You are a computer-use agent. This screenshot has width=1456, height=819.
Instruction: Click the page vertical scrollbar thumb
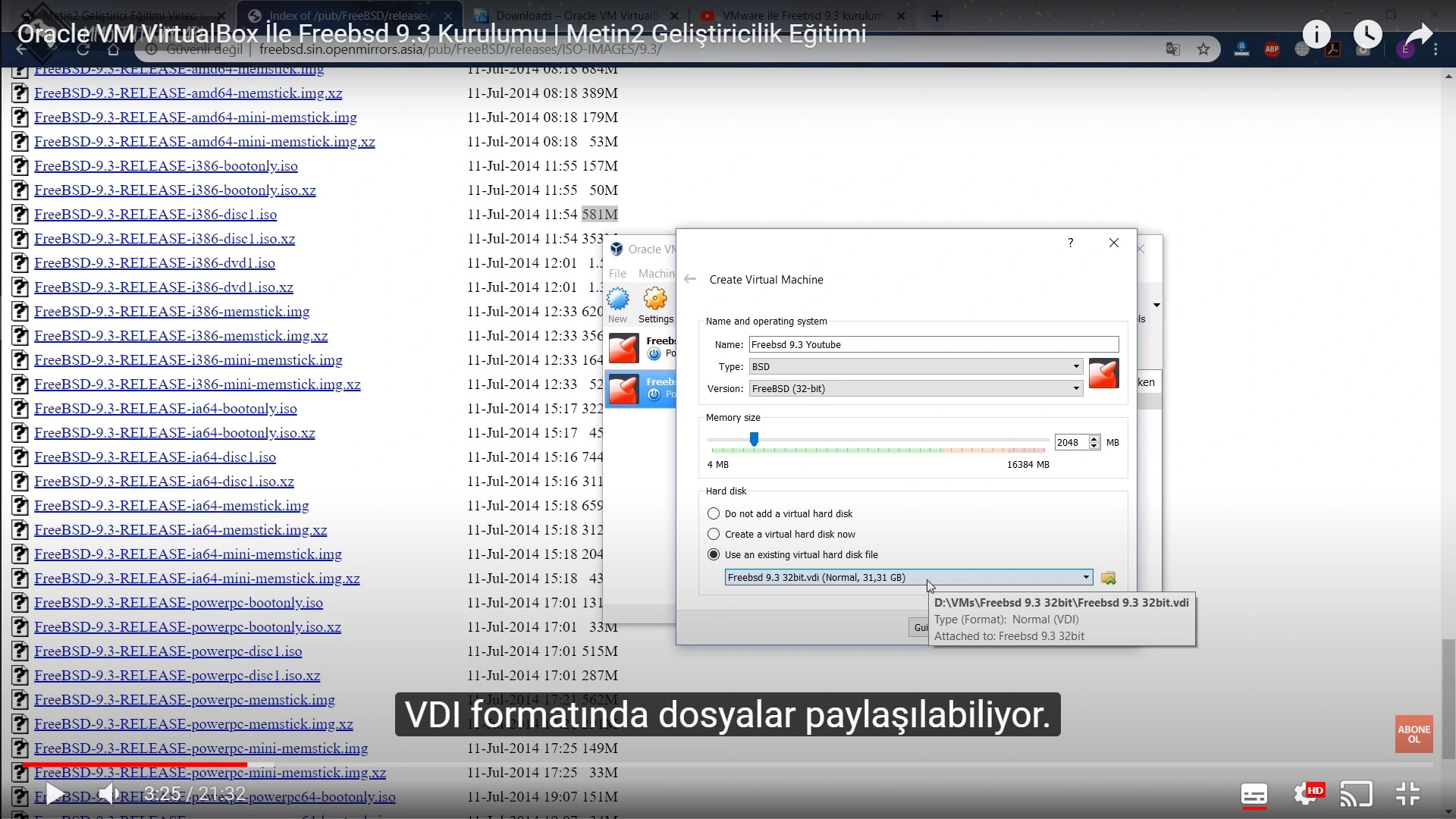tap(1448, 698)
